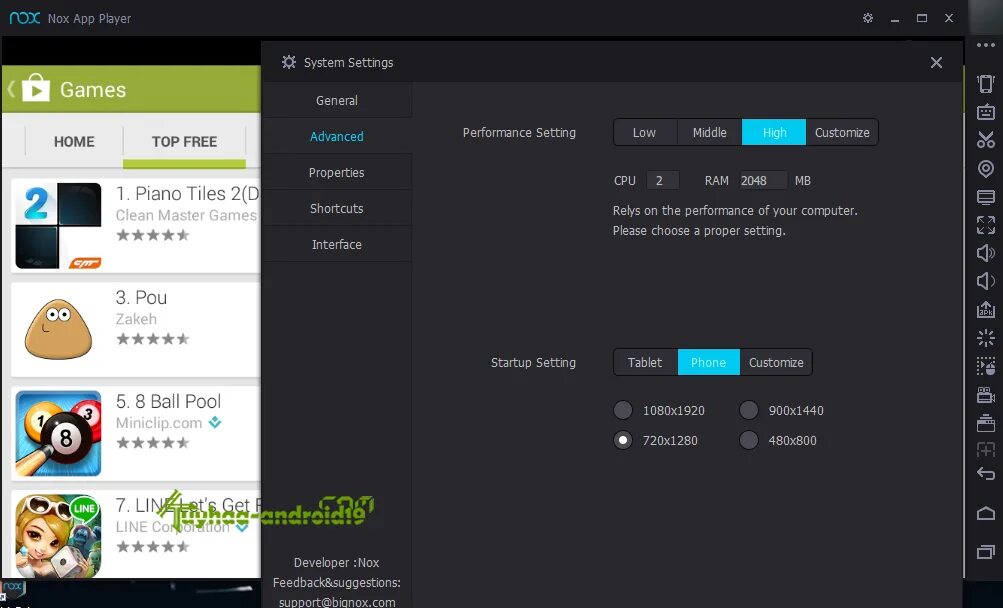Open the Pou app icon
This screenshot has width=1003, height=608.
pos(58,329)
